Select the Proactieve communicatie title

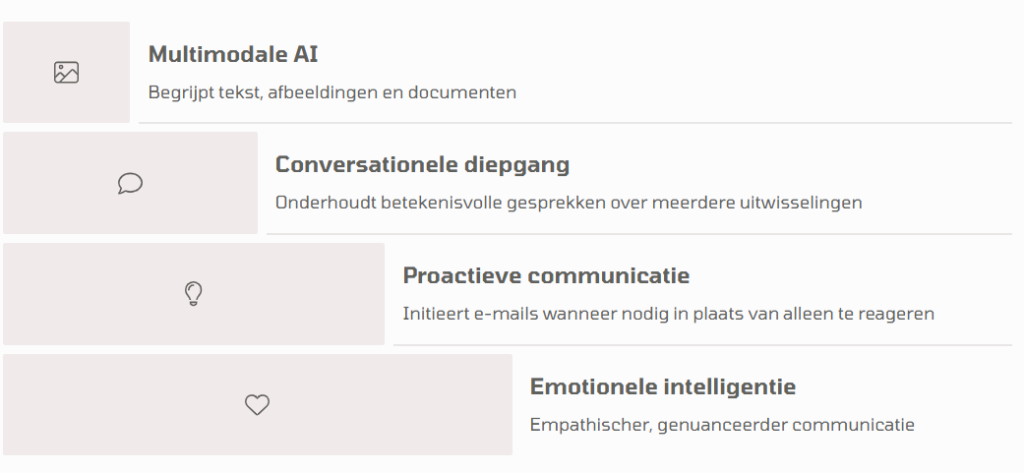coord(546,275)
